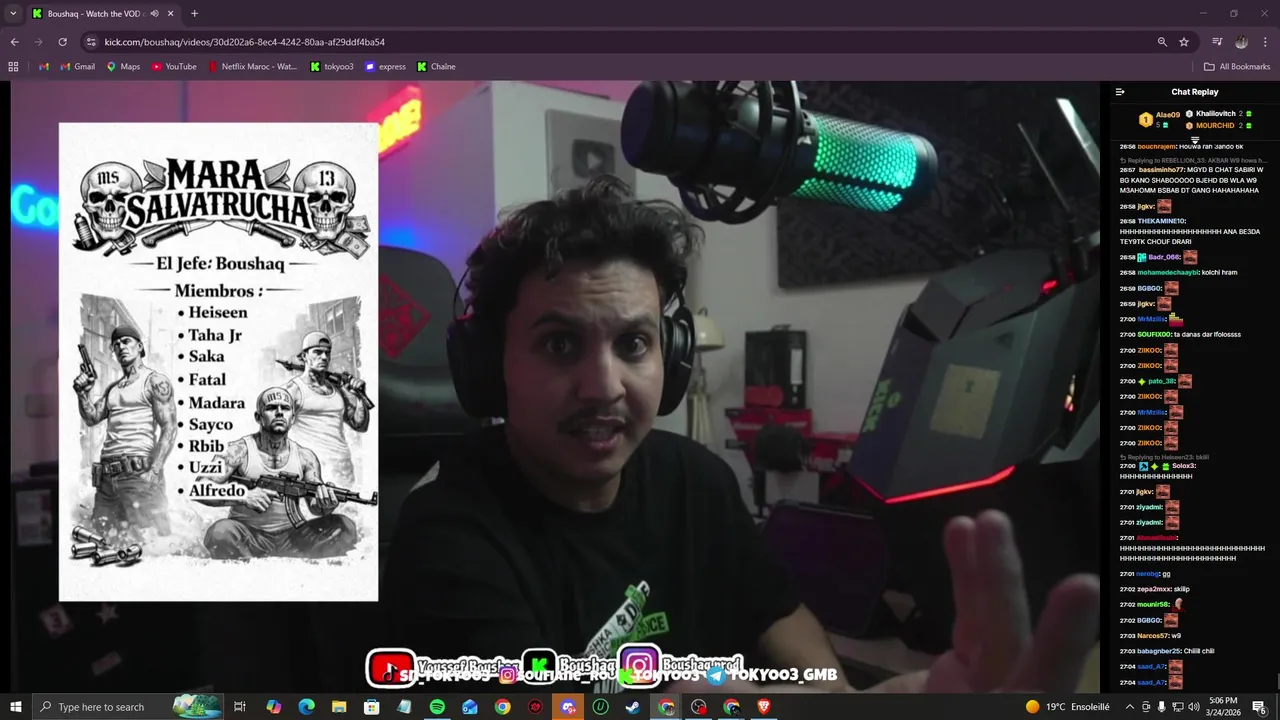
Task: Open the 19°C Ensoleillé weather widget
Action: (x=1066, y=707)
